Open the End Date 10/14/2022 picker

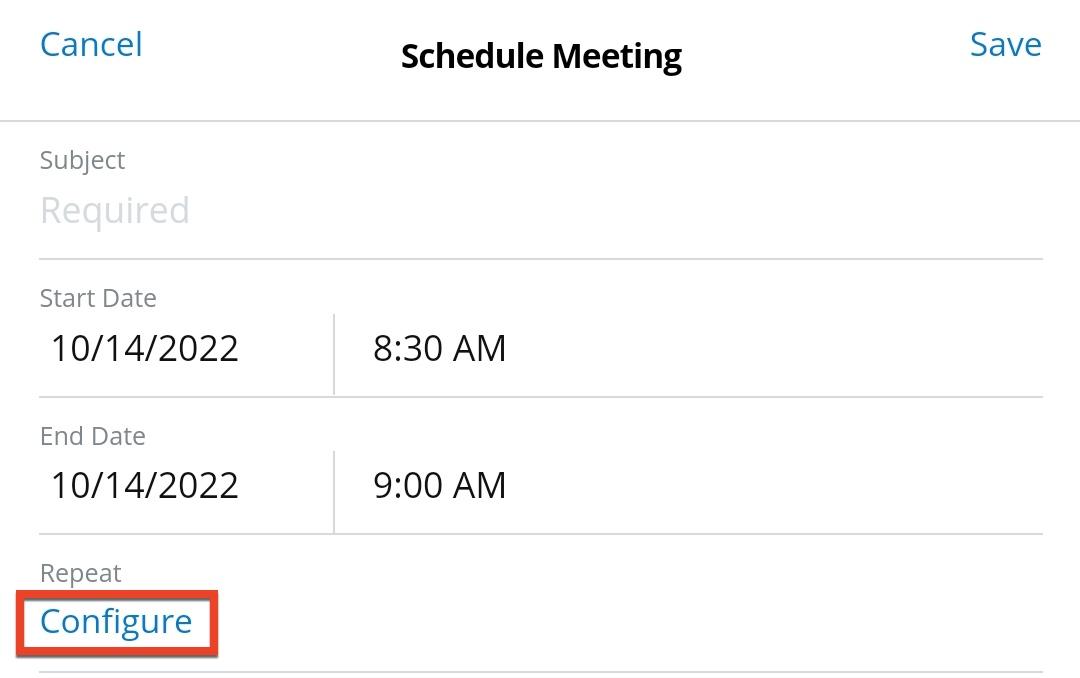click(145, 485)
